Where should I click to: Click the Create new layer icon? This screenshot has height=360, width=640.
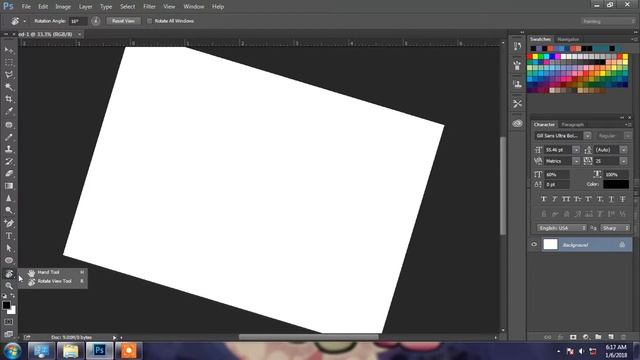tap(611, 337)
